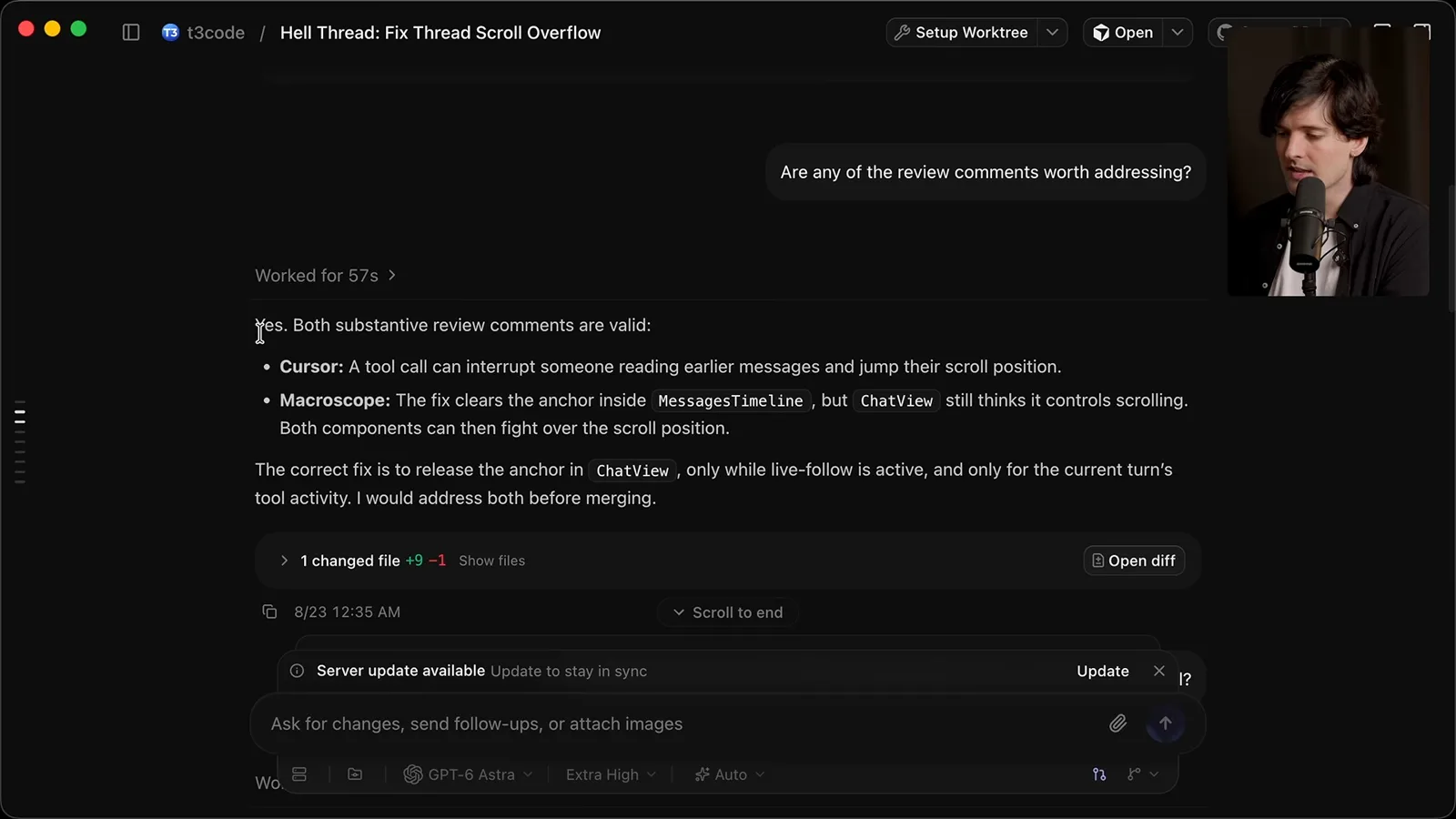Open the GPT-6 Astra model dropdown

coord(469,774)
